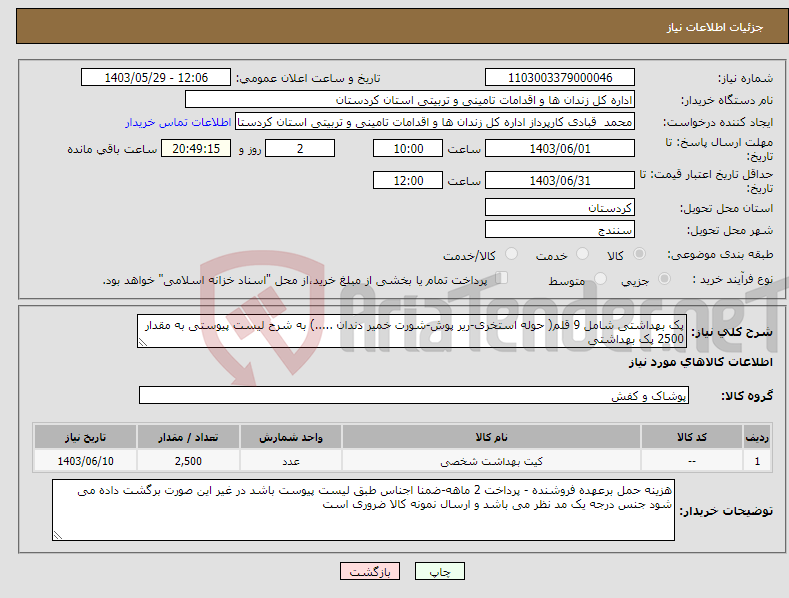Click the price validity time 12:00

click(408, 180)
